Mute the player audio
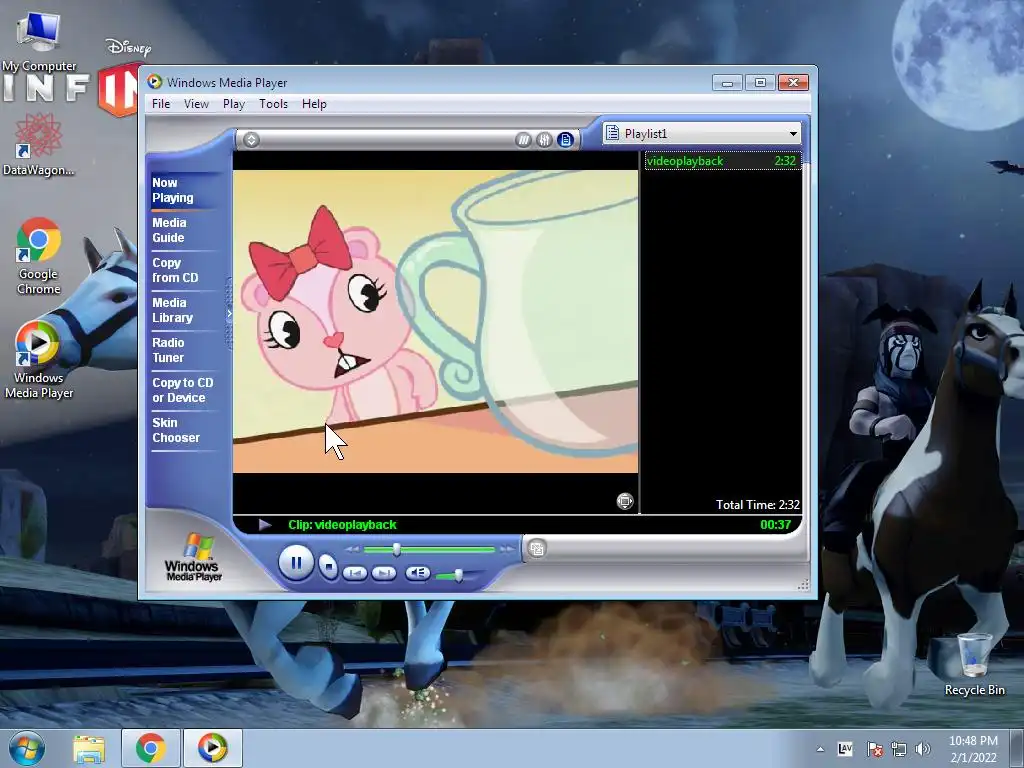This screenshot has width=1024, height=768. point(417,573)
